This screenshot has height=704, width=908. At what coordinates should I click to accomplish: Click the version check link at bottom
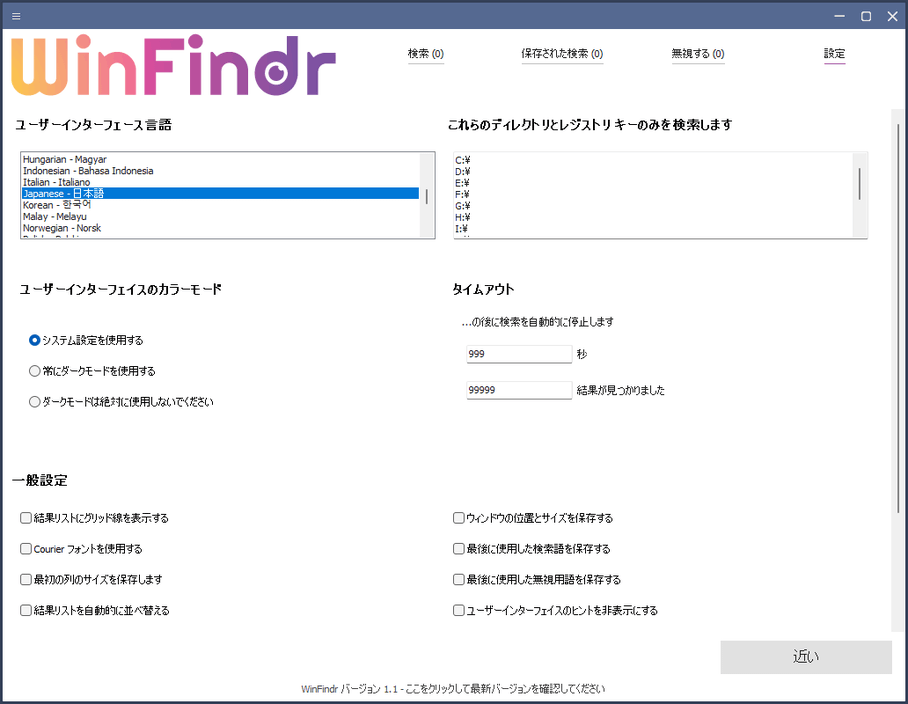pyautogui.click(x=453, y=689)
